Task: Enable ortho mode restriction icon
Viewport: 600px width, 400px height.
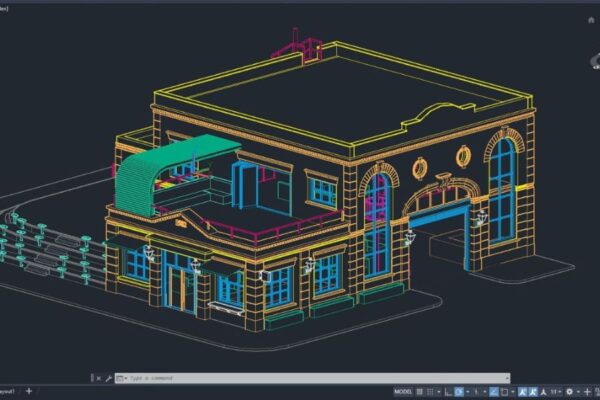Action: (447, 392)
